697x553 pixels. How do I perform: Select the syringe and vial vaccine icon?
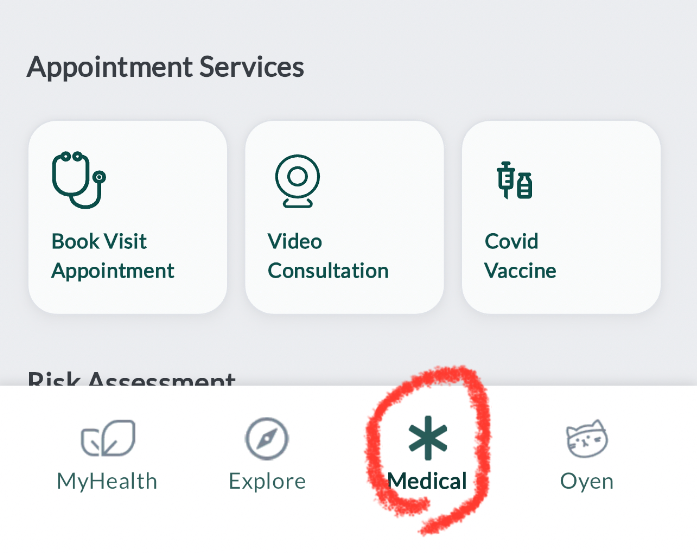514,180
